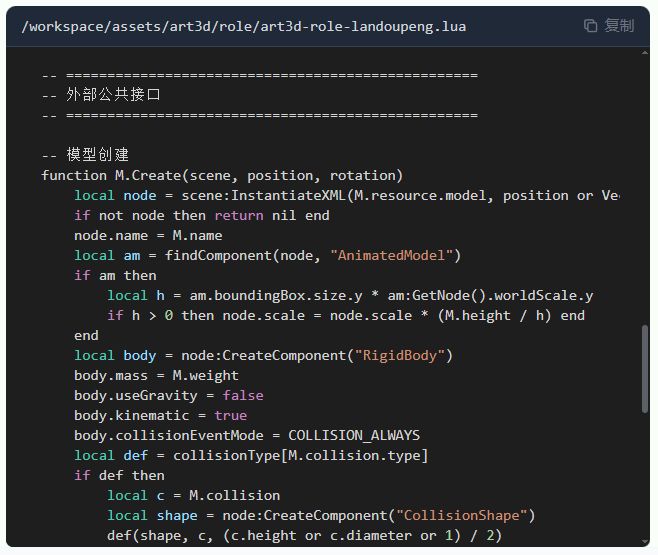Image resolution: width=658 pixels, height=555 pixels.
Task: Click the "CollisionShape" string
Action: click(462, 516)
